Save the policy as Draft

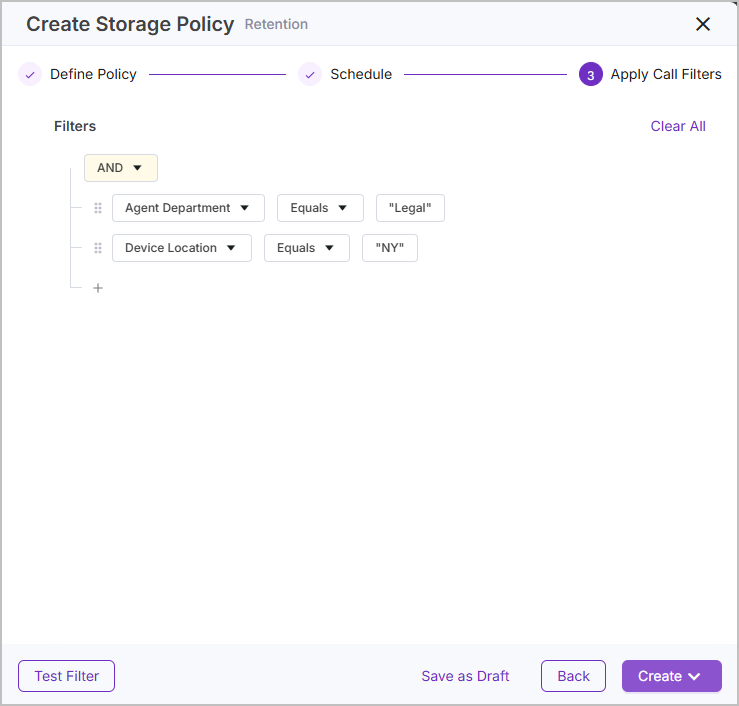pyautogui.click(x=465, y=676)
